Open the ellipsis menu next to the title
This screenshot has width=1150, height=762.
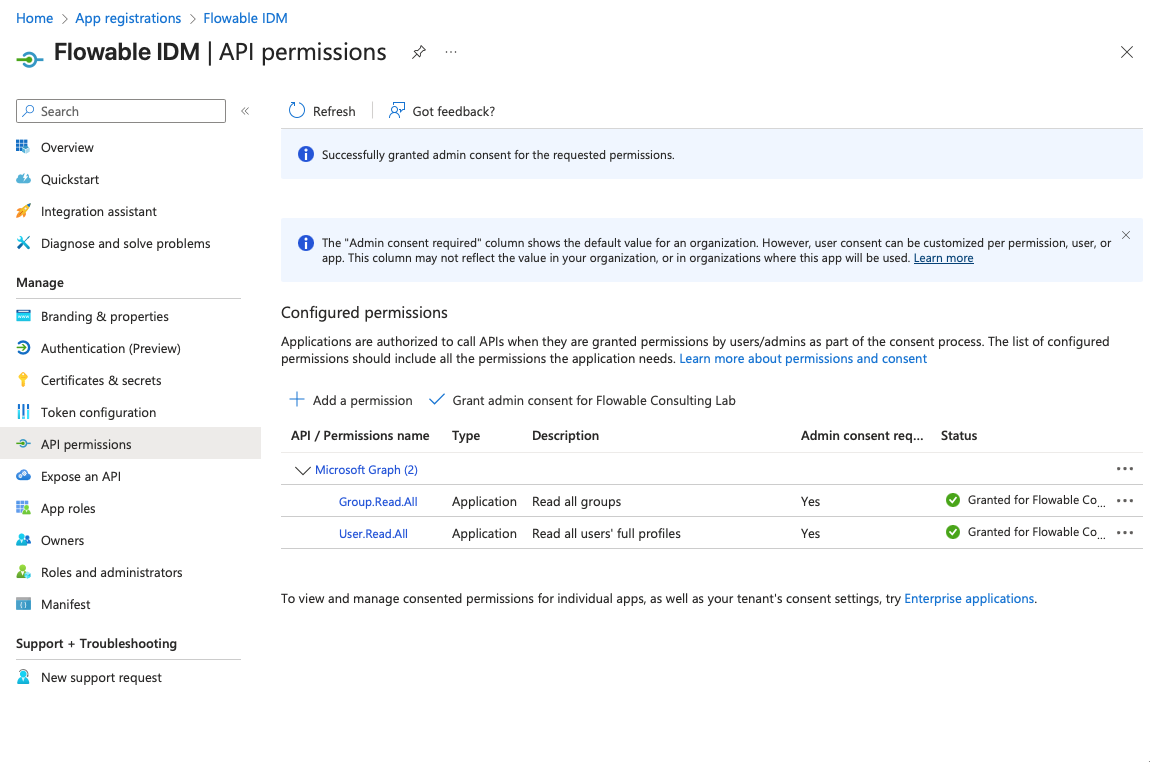coord(451,52)
